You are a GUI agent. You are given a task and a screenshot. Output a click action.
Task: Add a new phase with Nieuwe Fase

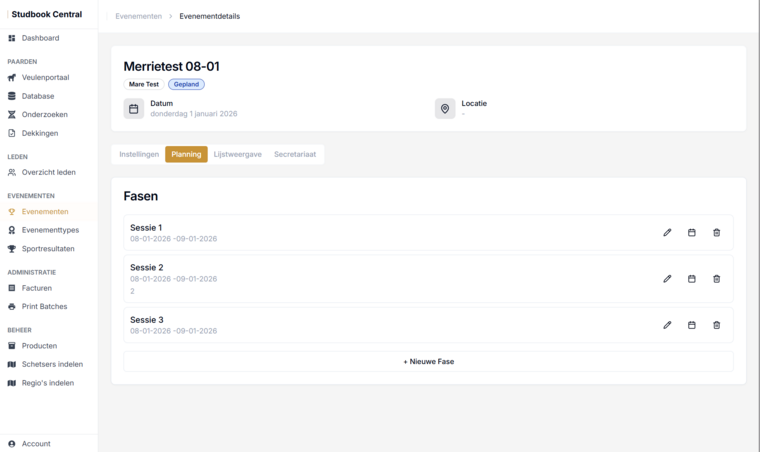pos(428,361)
